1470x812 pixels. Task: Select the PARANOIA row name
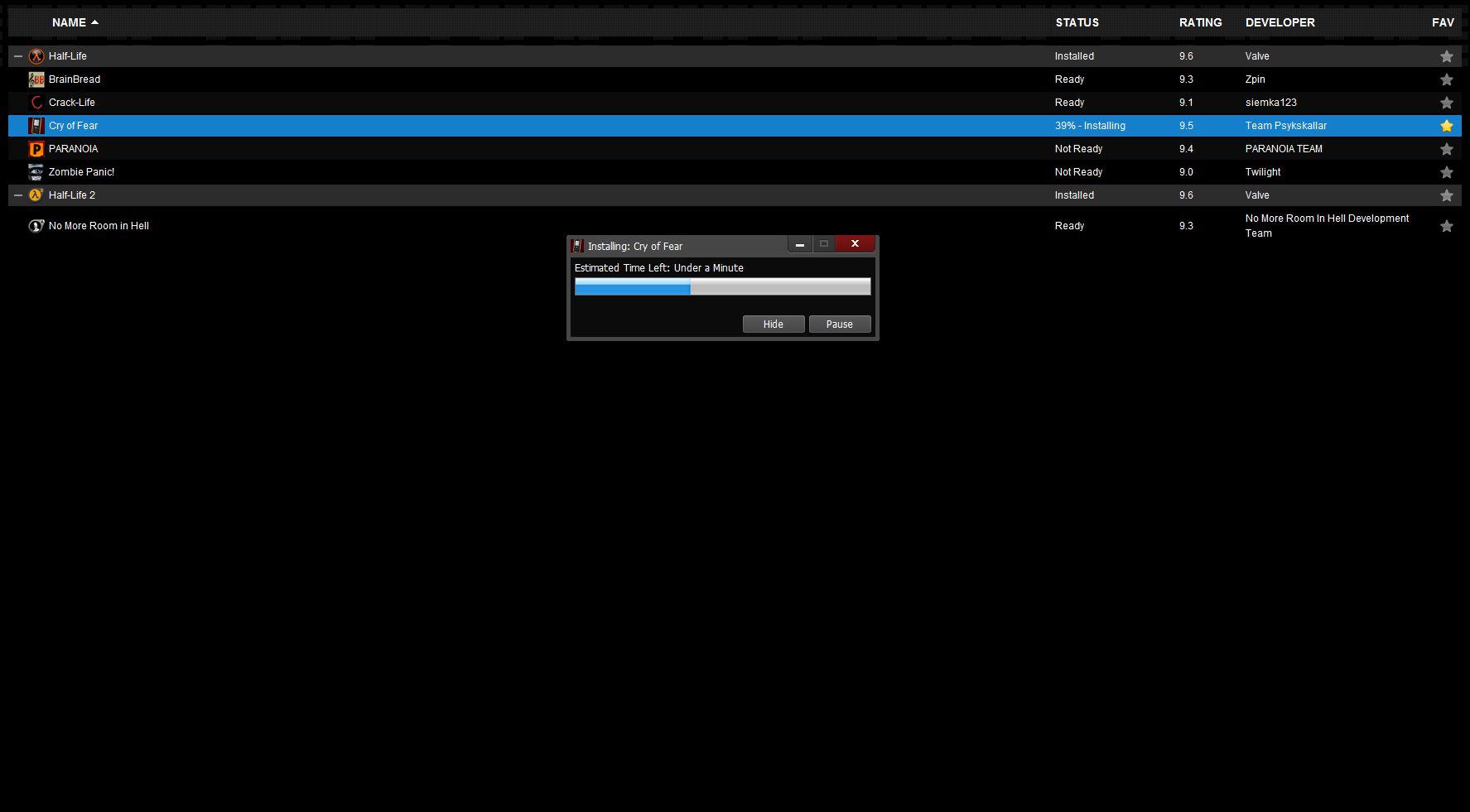74,149
